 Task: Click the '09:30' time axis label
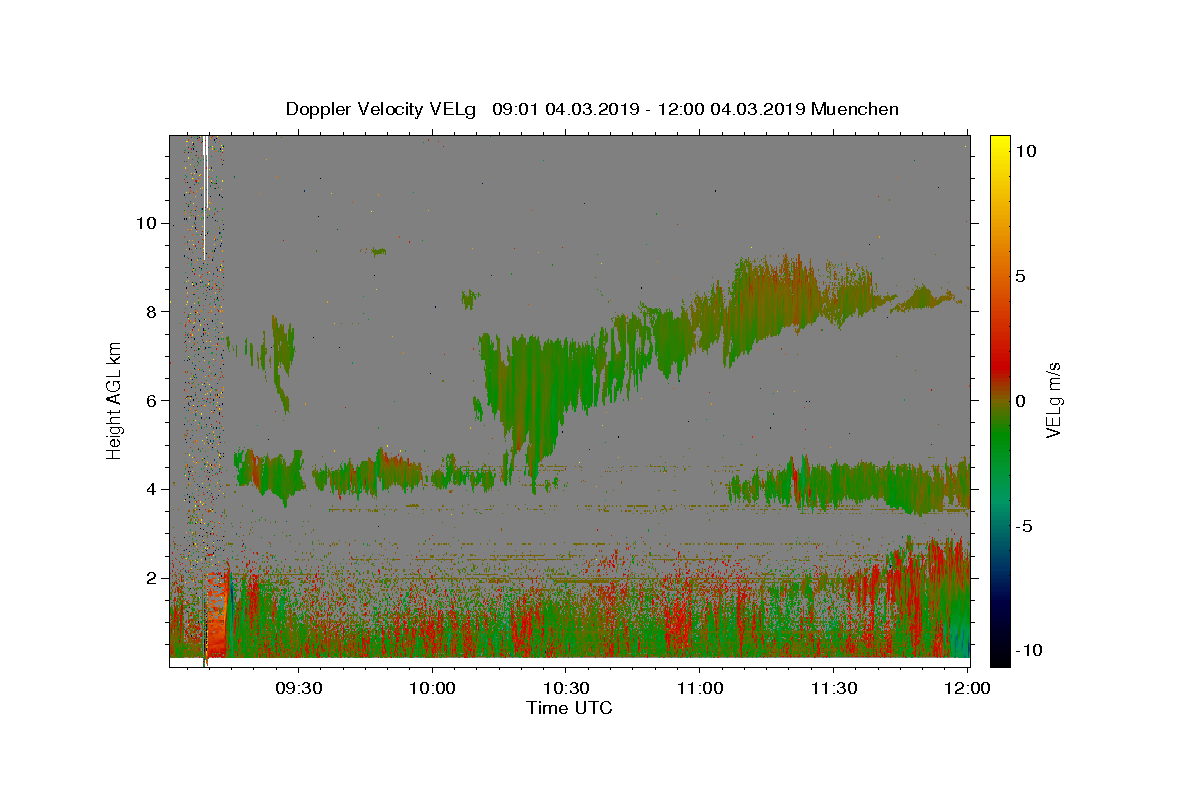click(299, 689)
